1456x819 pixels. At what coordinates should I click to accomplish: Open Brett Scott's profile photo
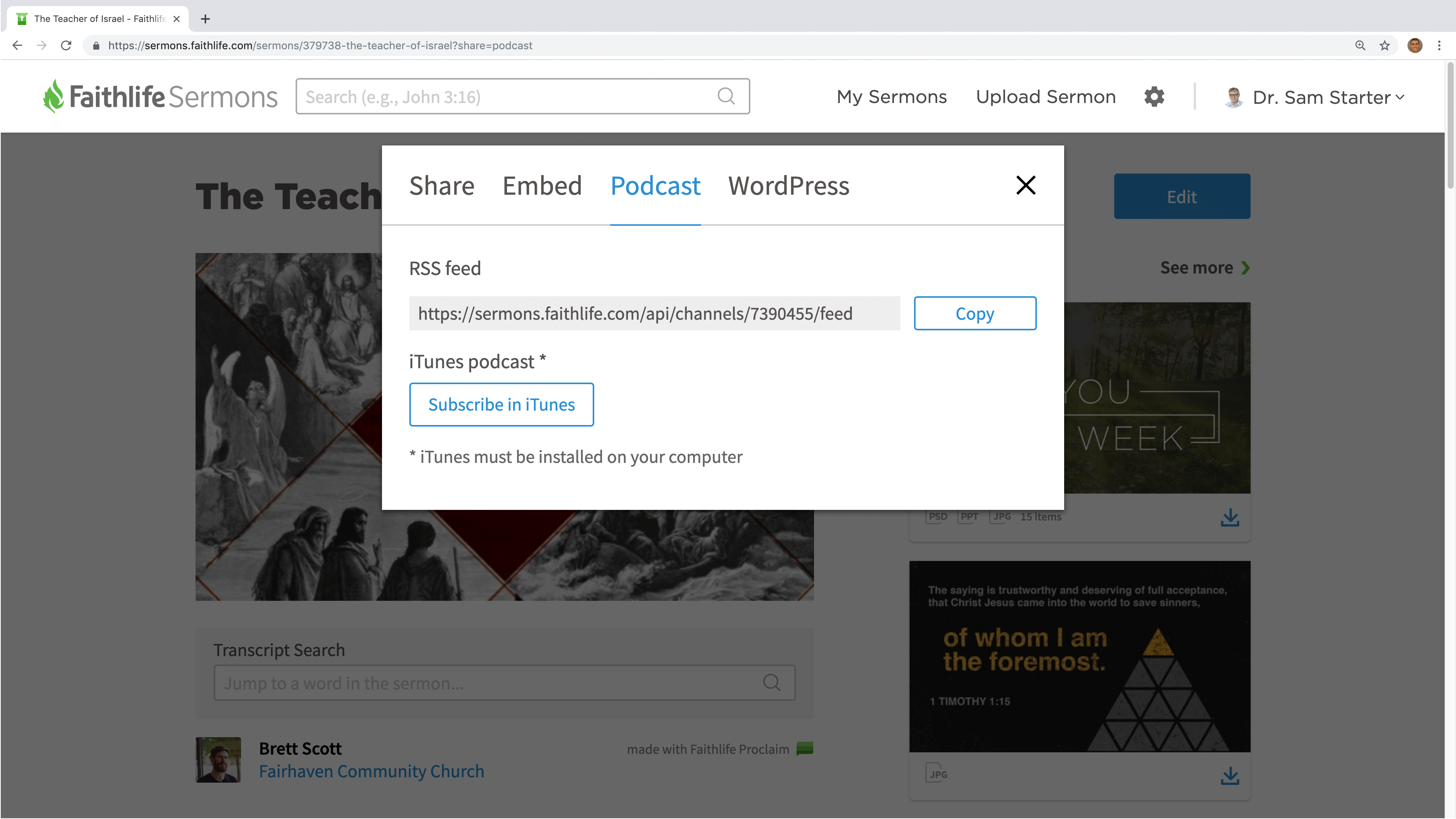(218, 760)
